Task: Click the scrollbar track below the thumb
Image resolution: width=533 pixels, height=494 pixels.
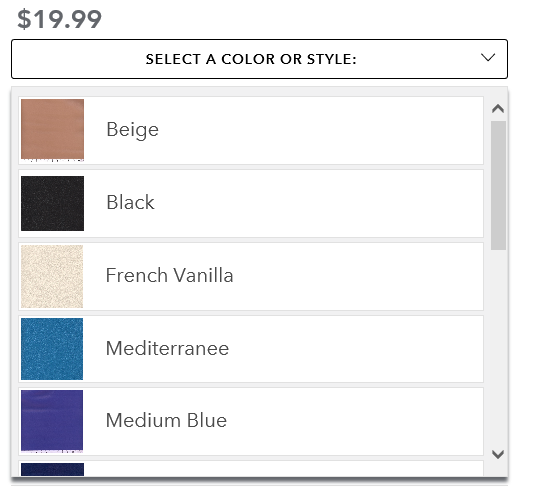Action: [498, 348]
